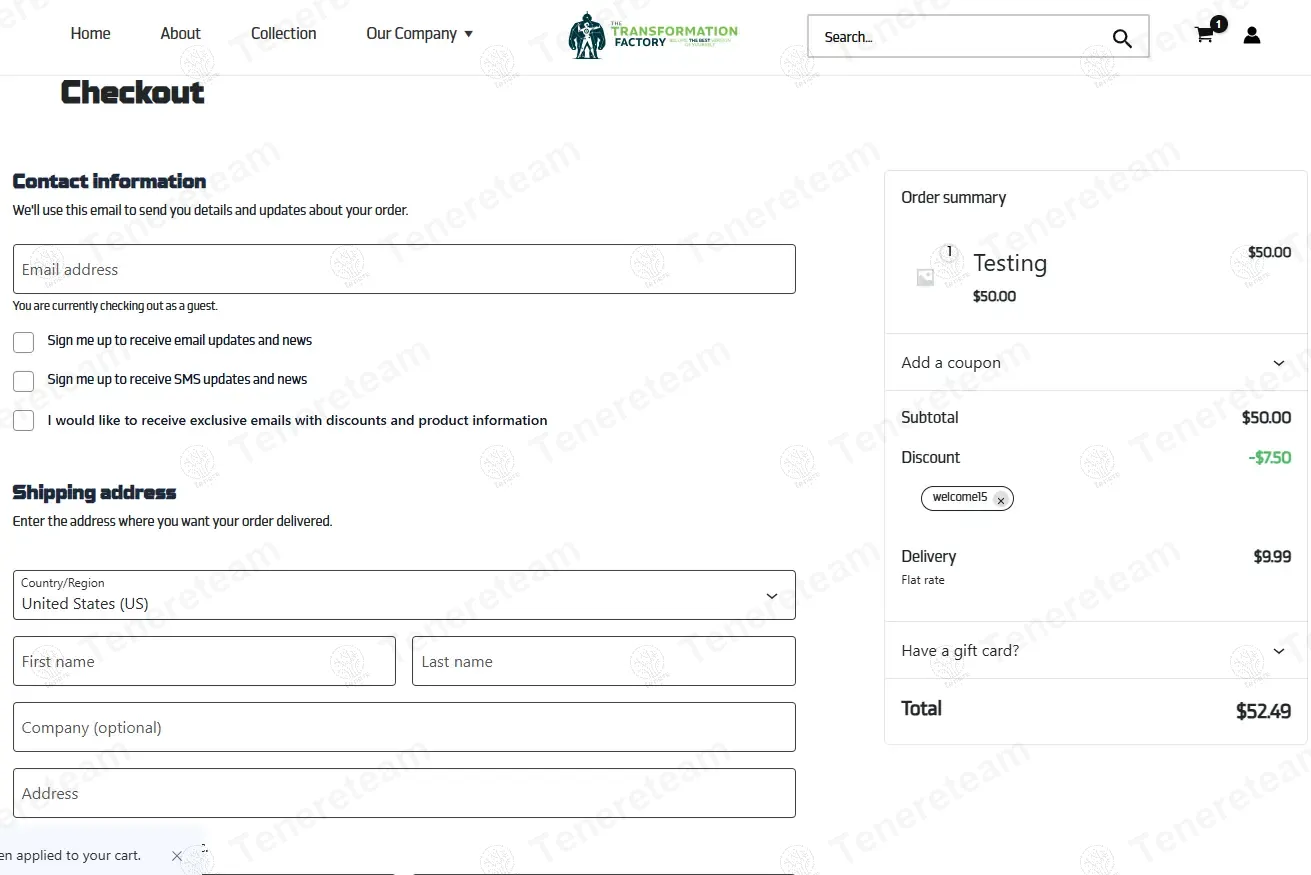This screenshot has width=1311, height=875.
Task: Navigate to the Collection page
Action: click(283, 34)
